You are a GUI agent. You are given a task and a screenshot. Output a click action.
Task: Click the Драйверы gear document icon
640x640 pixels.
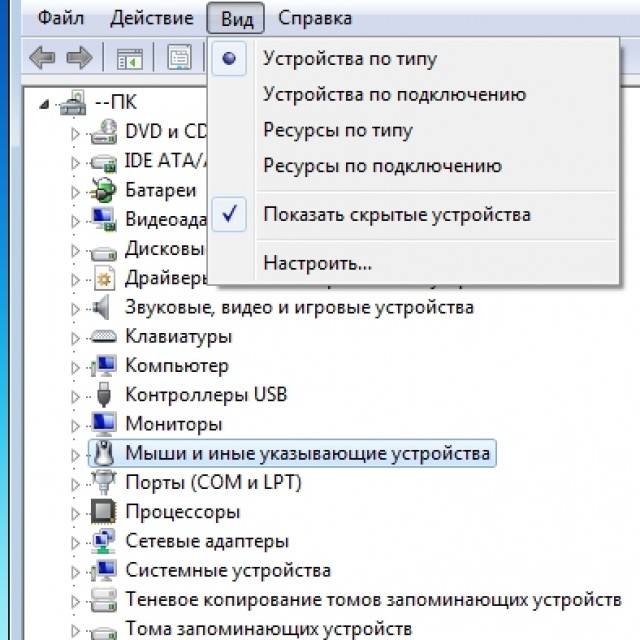click(x=104, y=278)
